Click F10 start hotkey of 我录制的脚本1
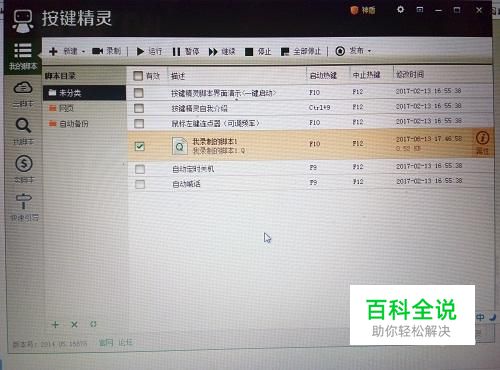Screen dimensions: 500x370 tap(315, 144)
